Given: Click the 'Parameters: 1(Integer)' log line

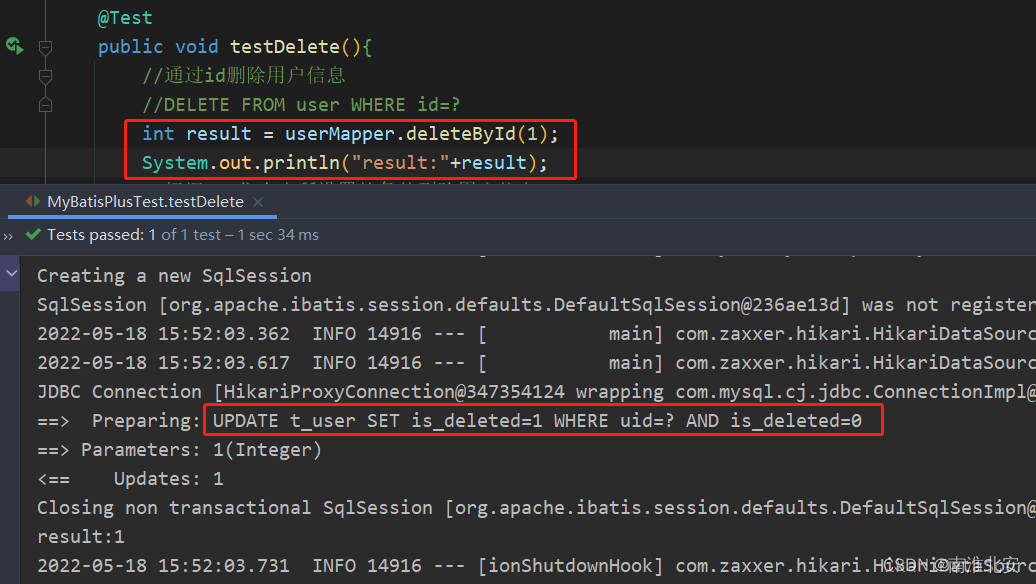Looking at the screenshot, I should click(x=179, y=450).
